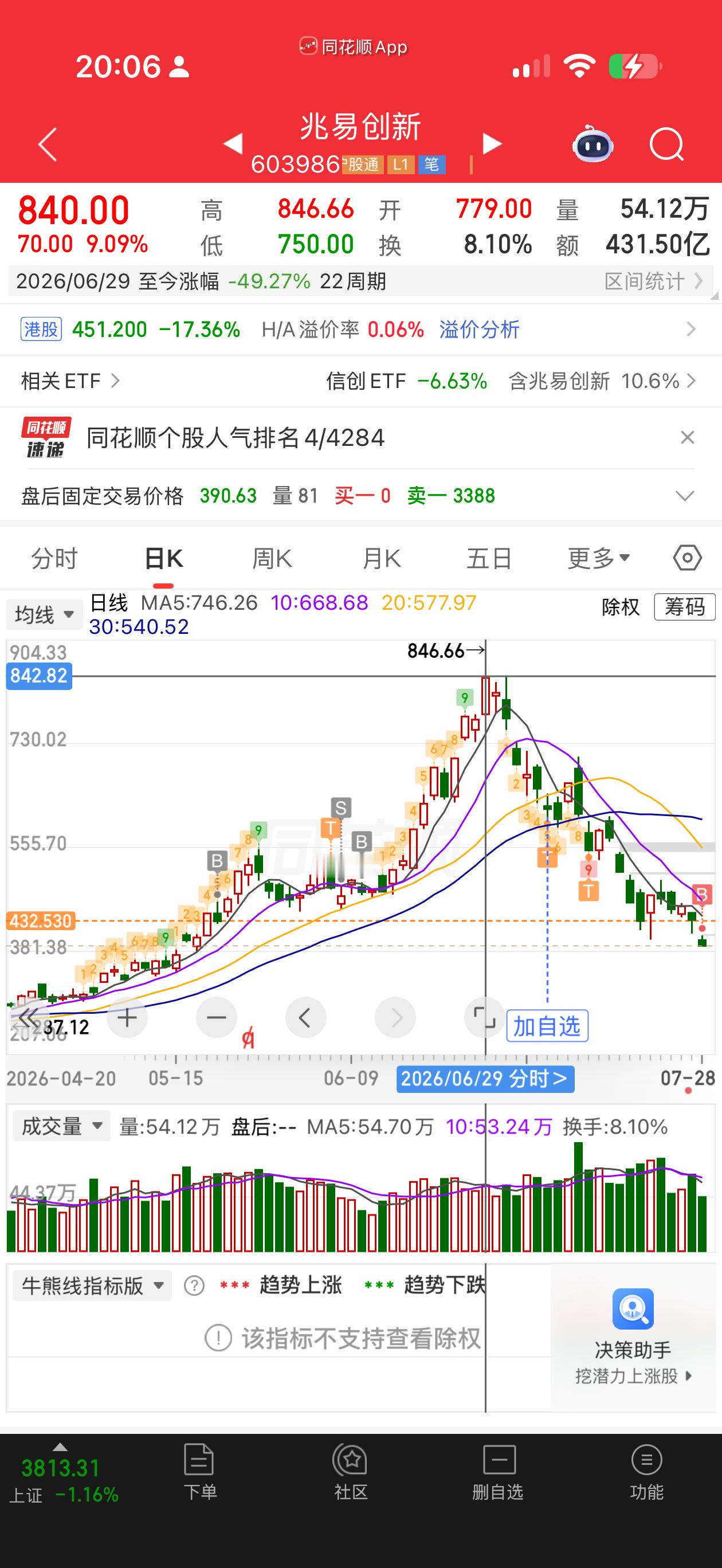Open the 牛熊线指标版 dropdown
The image size is (722, 1568).
point(92,1286)
